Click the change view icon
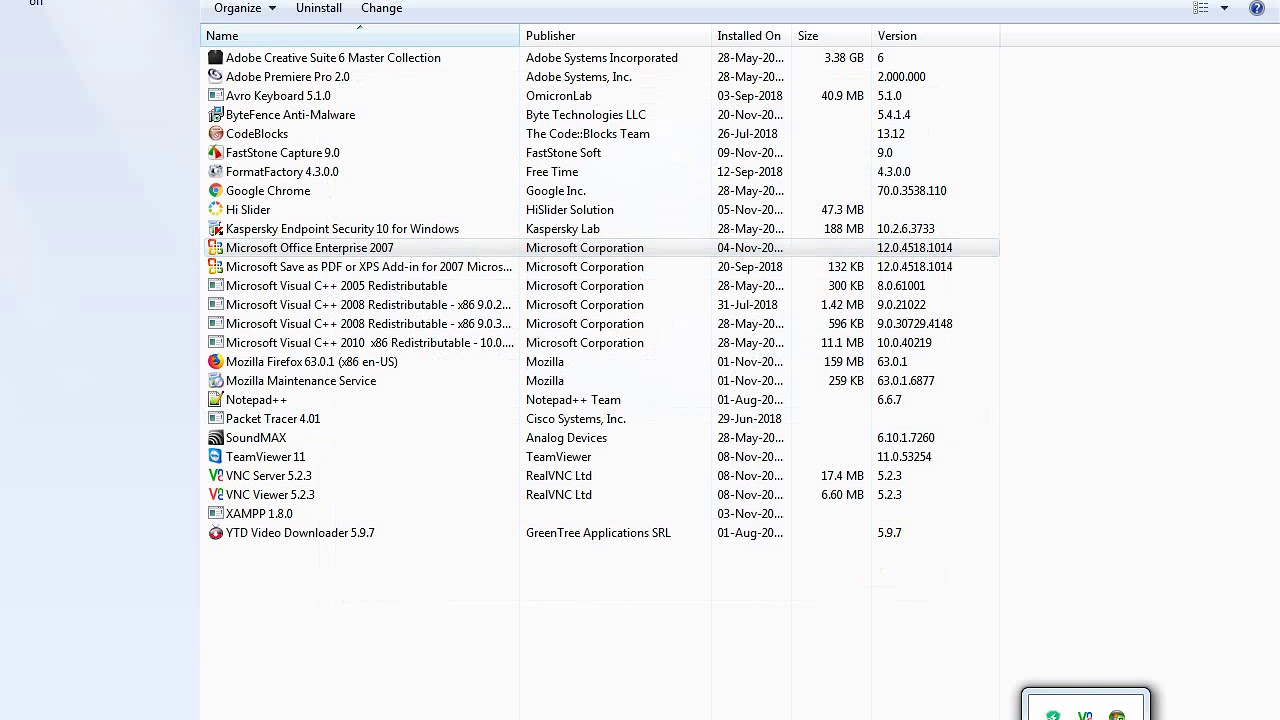 1201,8
